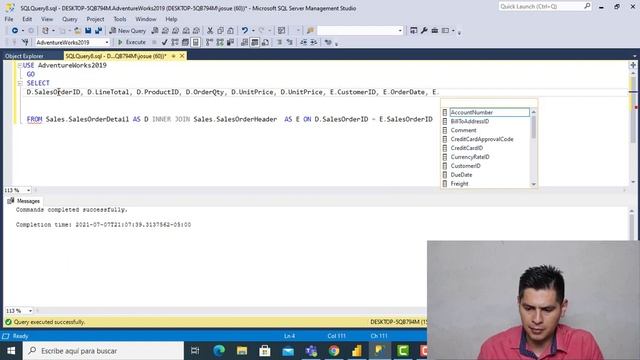Open Microsoft Teams from the taskbar
Image resolution: width=640 pixels, height=360 pixels.
[x=311, y=351]
